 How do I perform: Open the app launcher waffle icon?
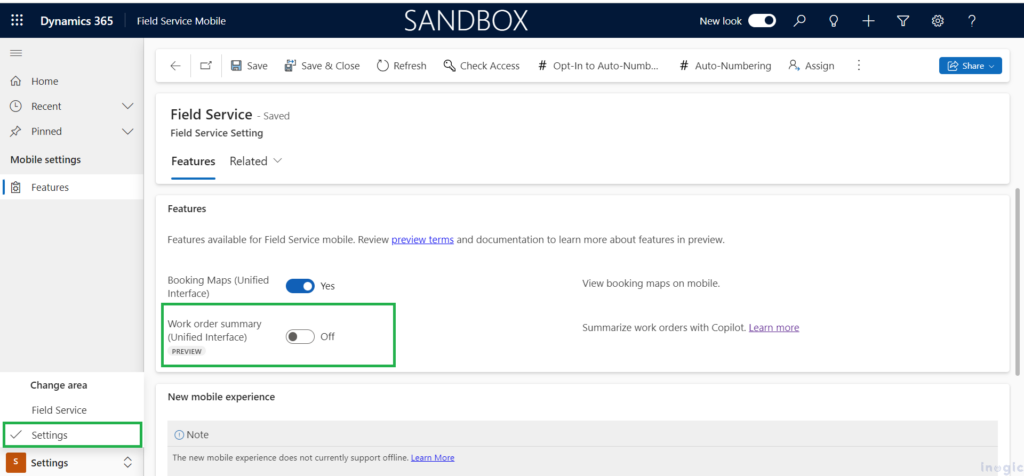click(17, 21)
